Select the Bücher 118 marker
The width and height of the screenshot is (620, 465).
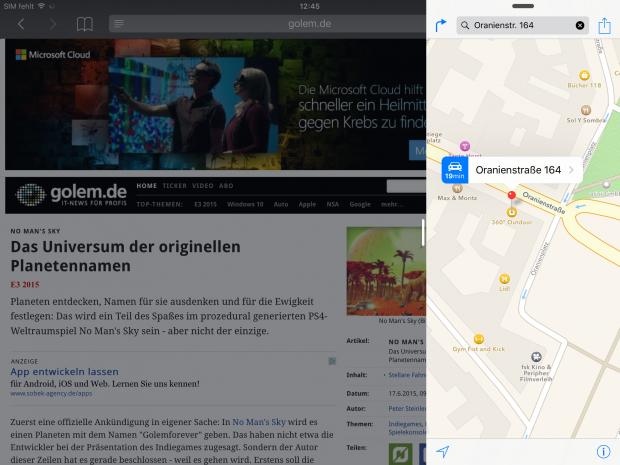tap(584, 75)
